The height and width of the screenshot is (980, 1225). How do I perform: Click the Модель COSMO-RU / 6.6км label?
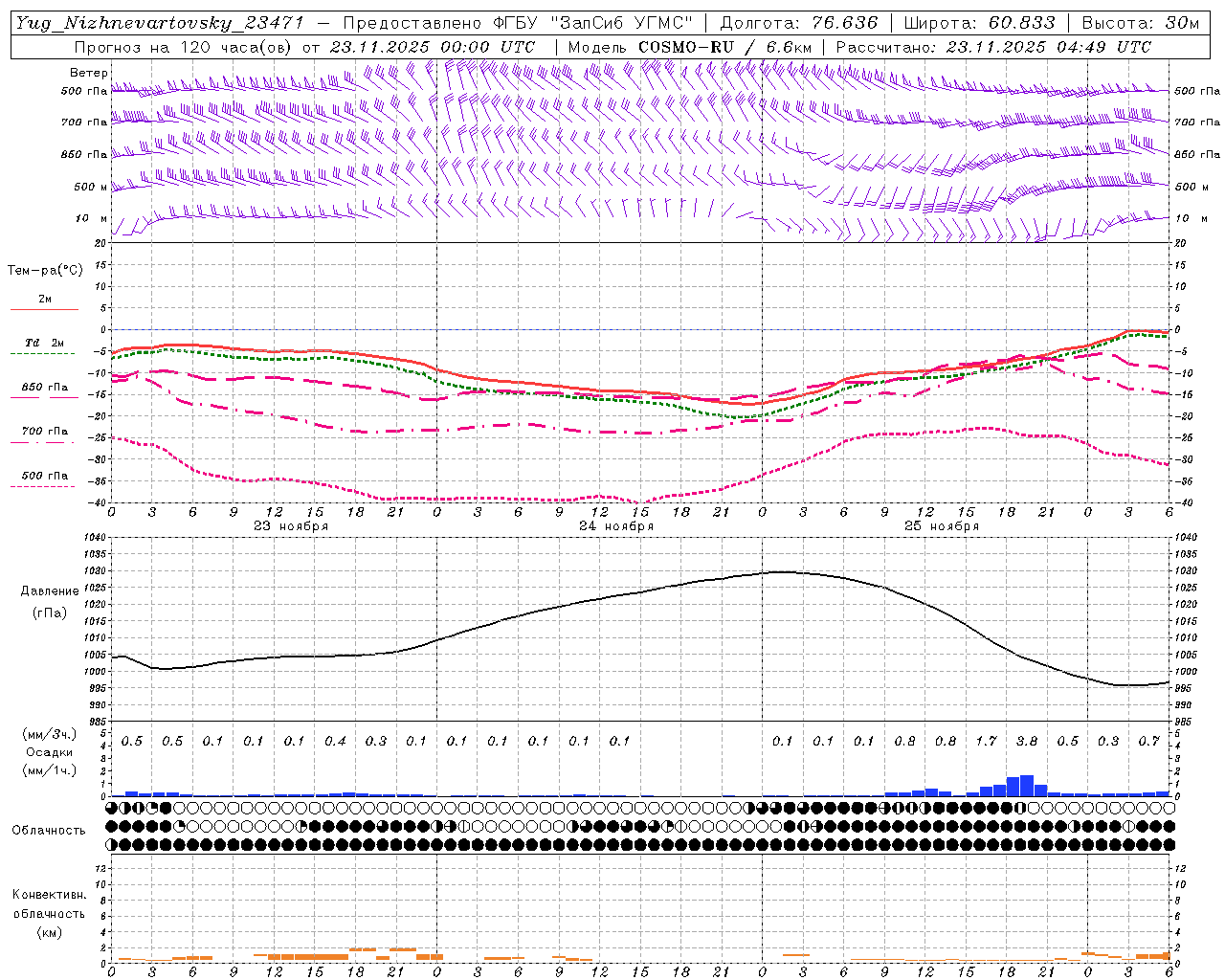coord(690,47)
